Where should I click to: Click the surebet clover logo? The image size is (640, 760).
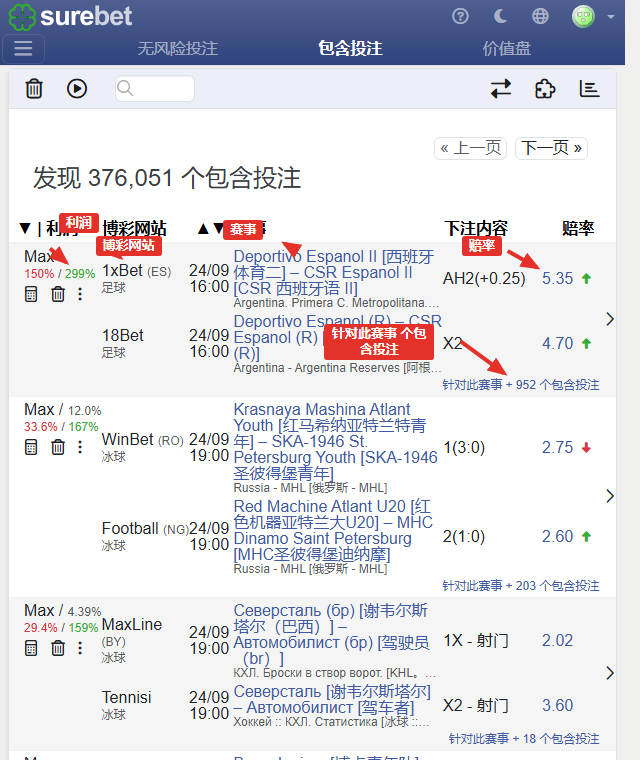coord(22,16)
